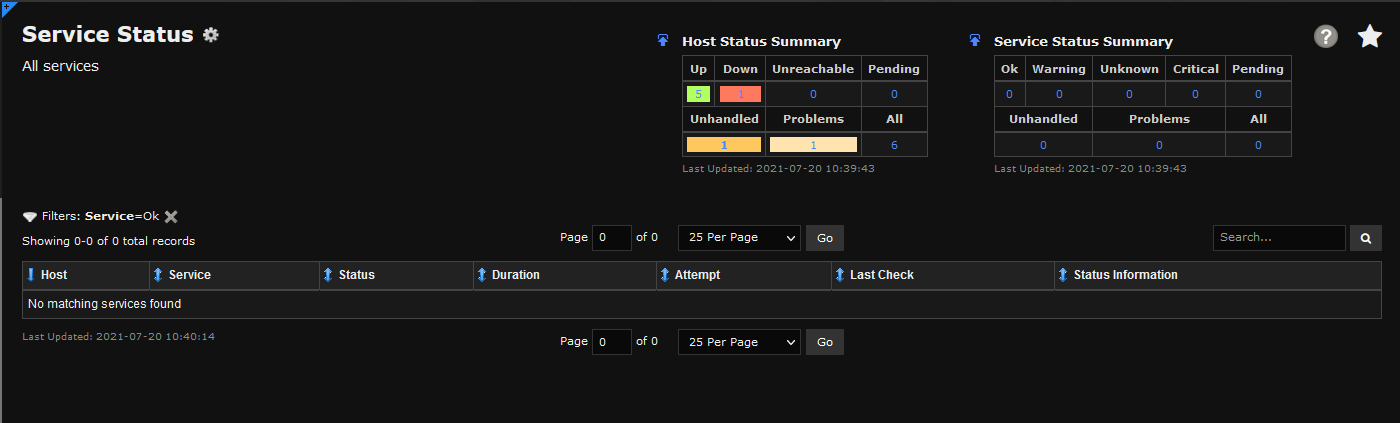The height and width of the screenshot is (423, 1400).
Task: Sort by Service column
Action: 189,275
